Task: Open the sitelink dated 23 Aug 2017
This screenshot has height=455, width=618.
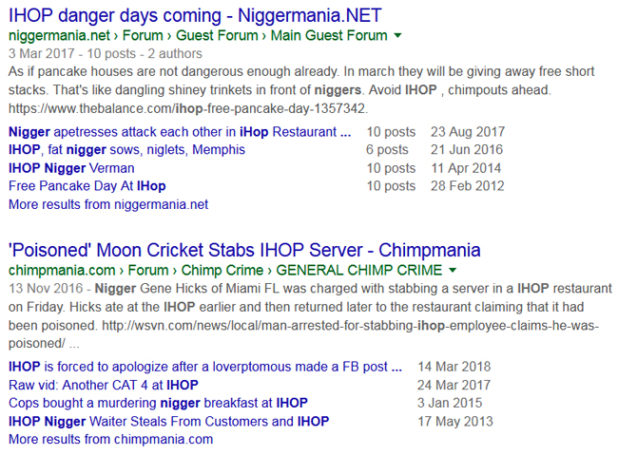Action: [180, 132]
